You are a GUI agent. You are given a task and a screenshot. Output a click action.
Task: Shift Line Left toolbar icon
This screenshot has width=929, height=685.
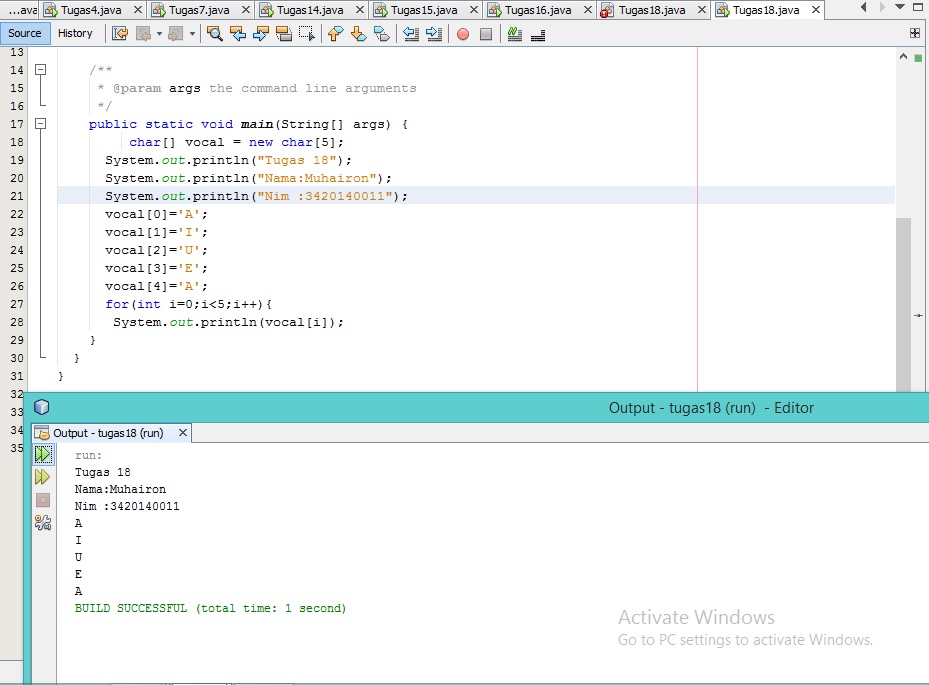click(411, 34)
